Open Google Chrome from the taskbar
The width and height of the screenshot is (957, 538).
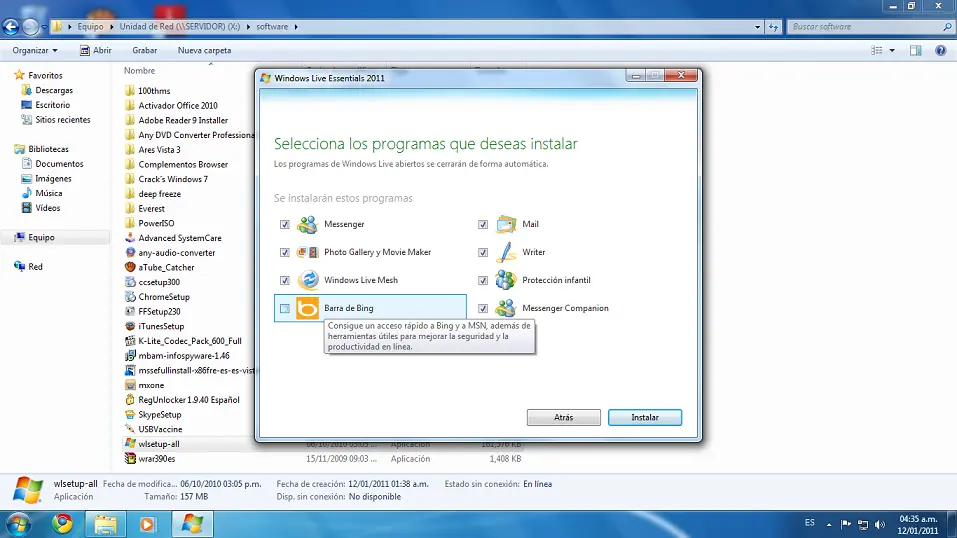[x=62, y=523]
